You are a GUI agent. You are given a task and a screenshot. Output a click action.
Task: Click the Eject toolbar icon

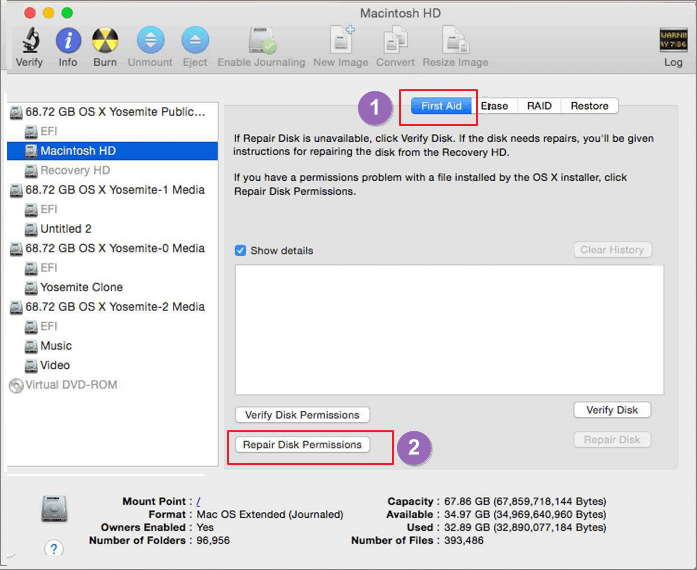tap(195, 41)
